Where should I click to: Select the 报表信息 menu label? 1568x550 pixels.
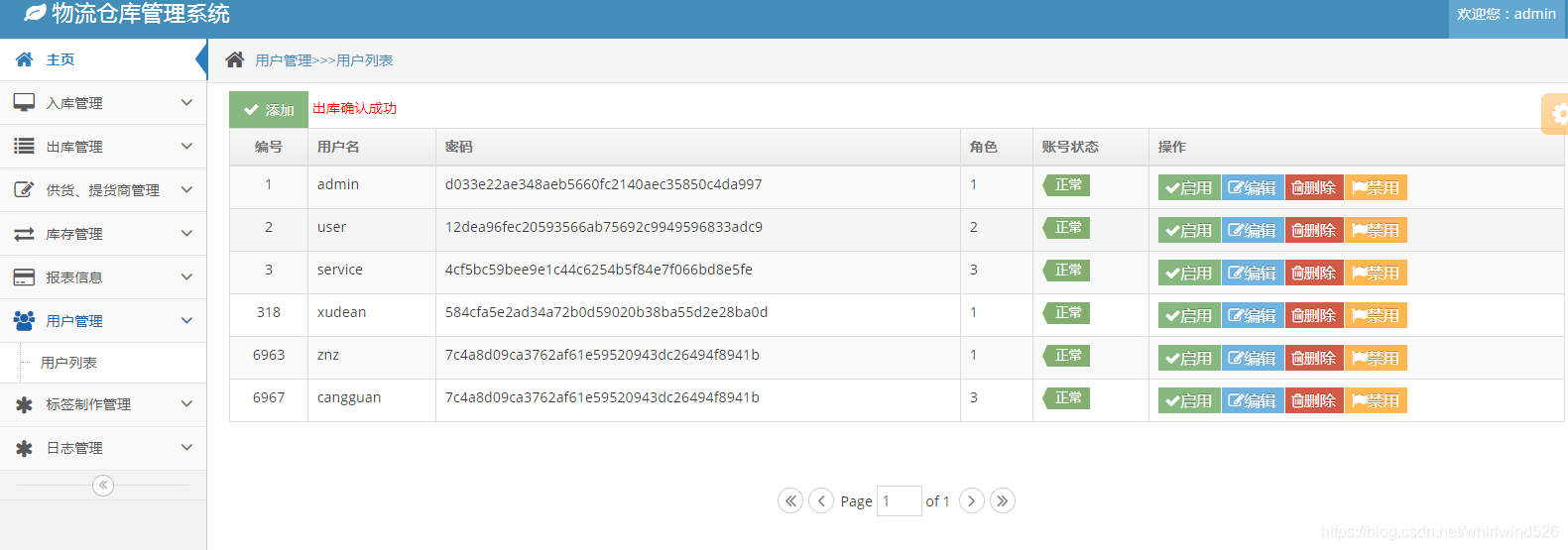click(74, 277)
